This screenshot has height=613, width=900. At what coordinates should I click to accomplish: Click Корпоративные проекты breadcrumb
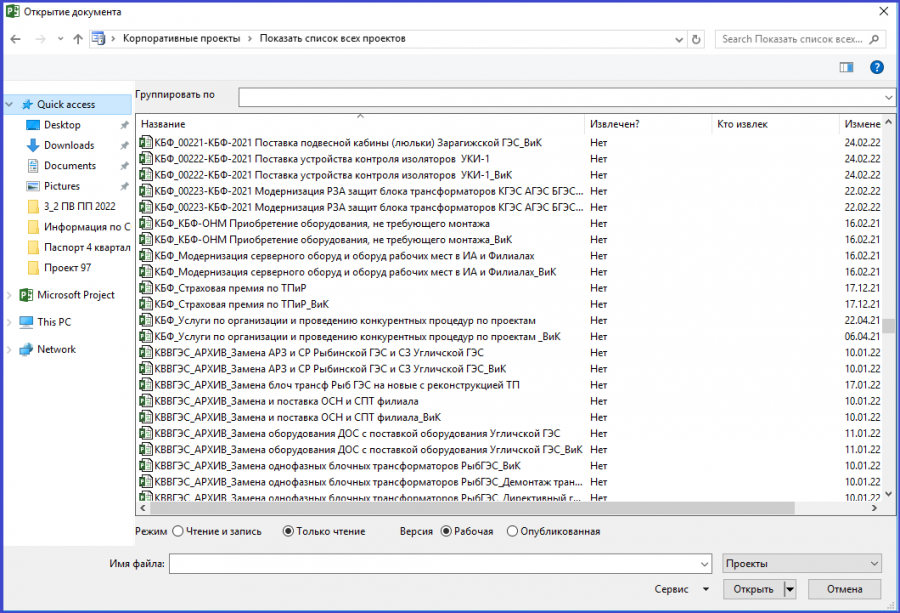tap(181, 38)
